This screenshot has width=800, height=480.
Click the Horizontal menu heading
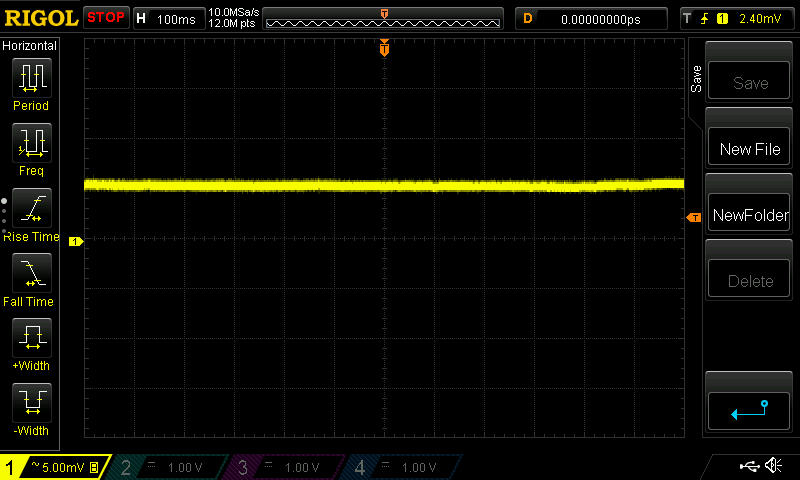click(29, 46)
